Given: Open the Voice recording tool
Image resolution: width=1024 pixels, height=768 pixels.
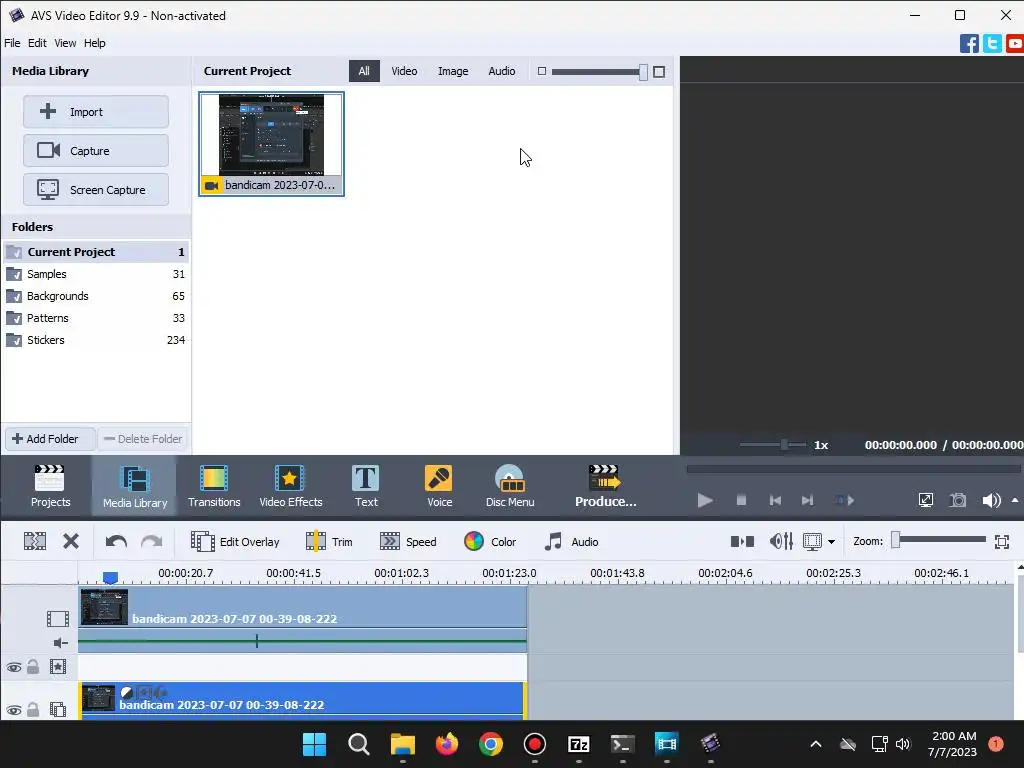Looking at the screenshot, I should [x=439, y=486].
